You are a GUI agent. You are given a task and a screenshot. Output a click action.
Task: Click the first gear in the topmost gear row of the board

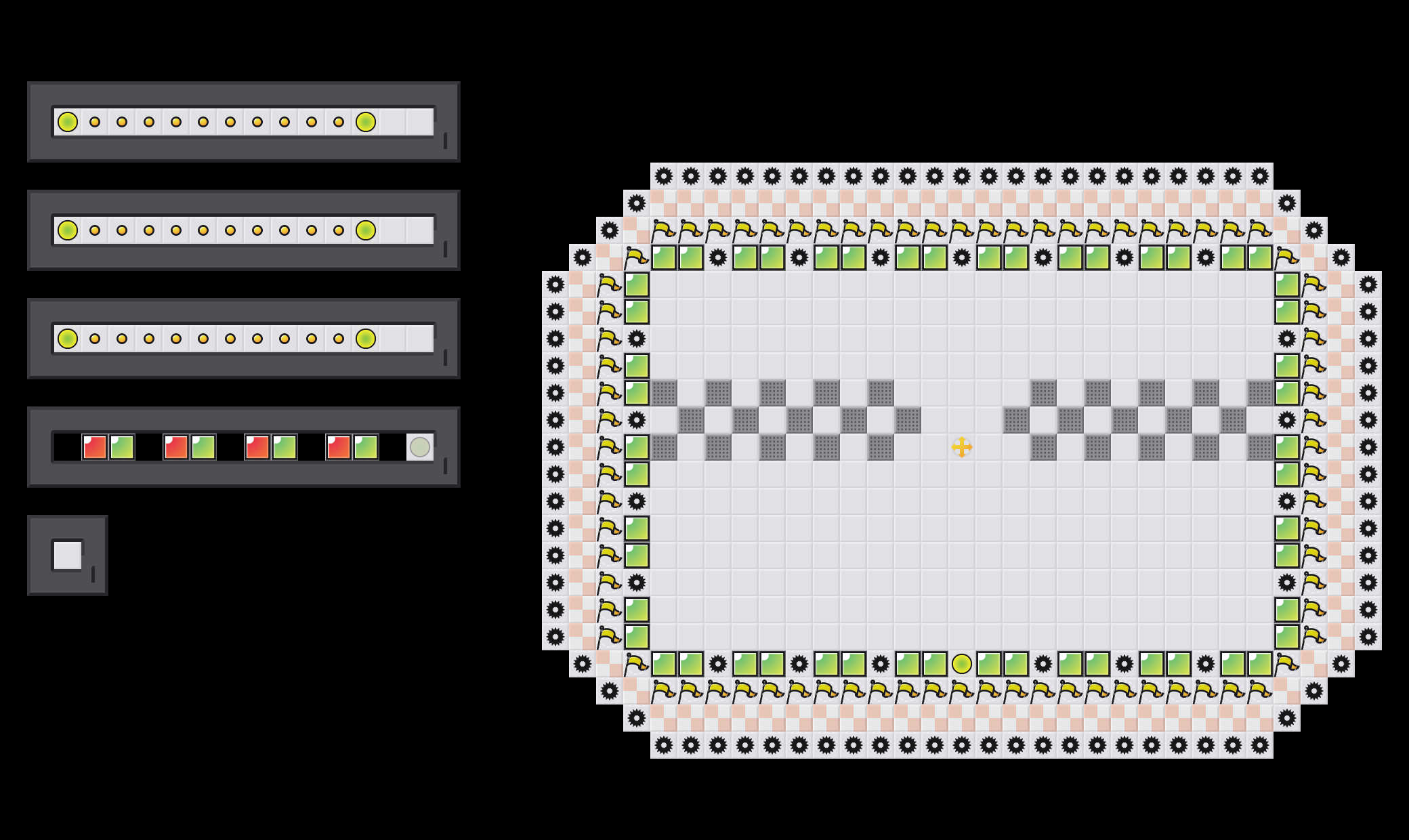(x=664, y=176)
